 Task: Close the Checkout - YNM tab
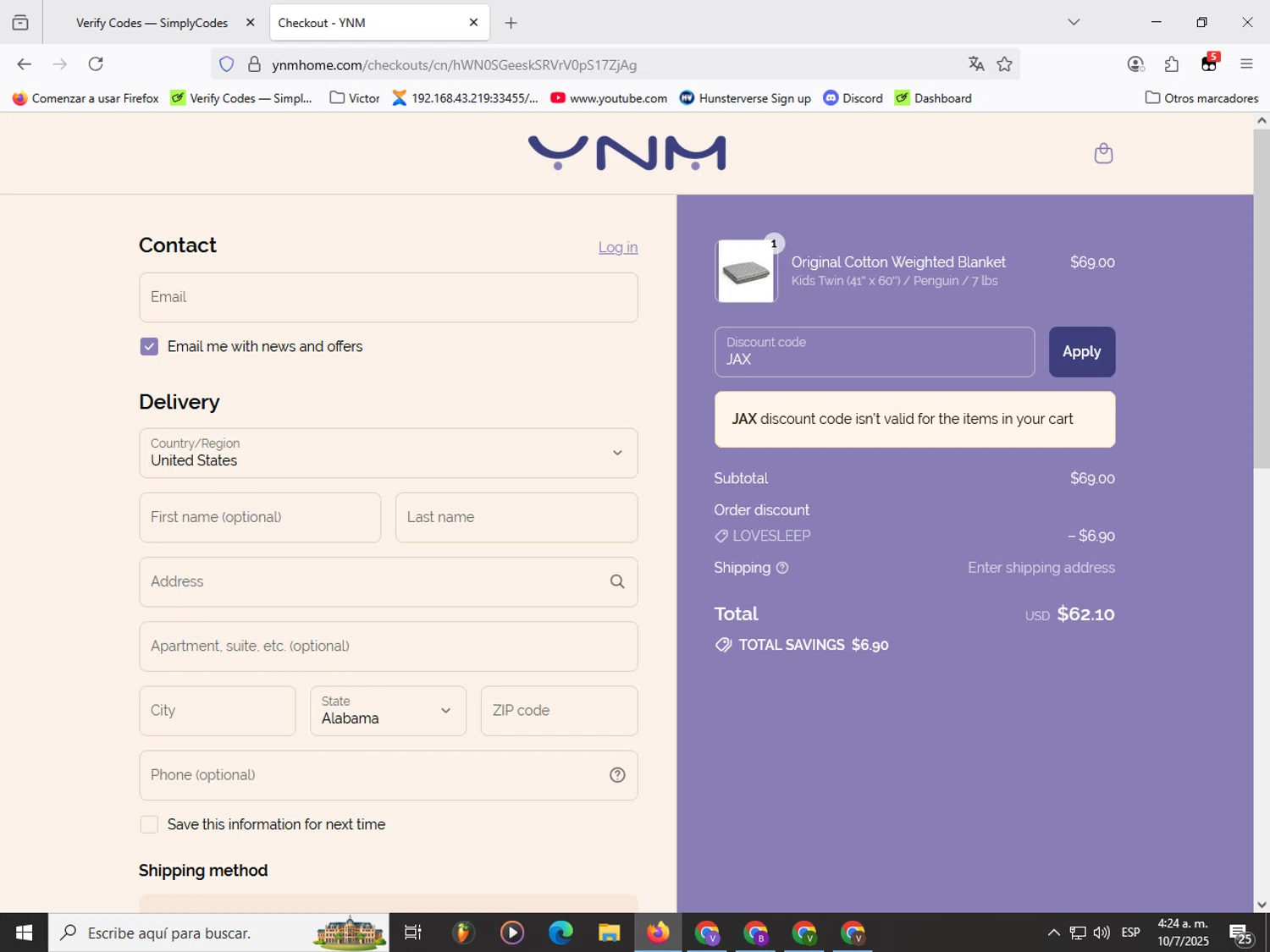(473, 23)
